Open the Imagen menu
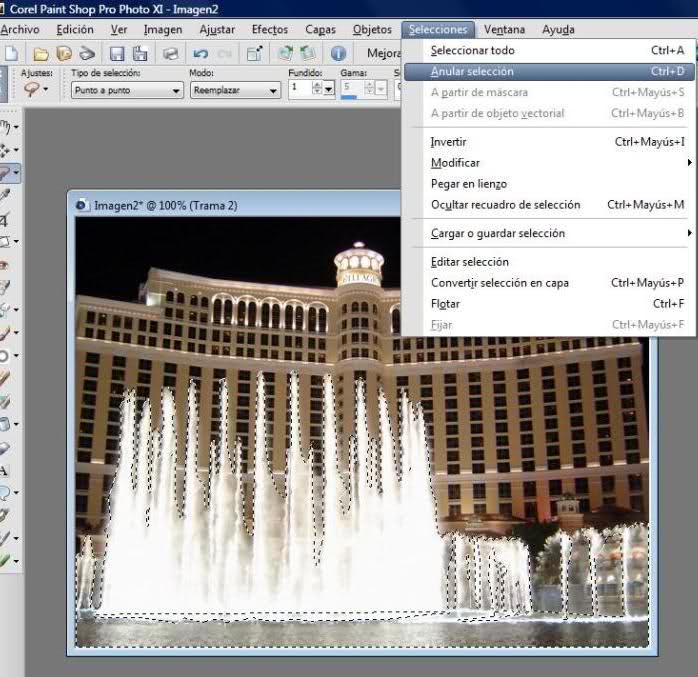698x677 pixels. 163,29
